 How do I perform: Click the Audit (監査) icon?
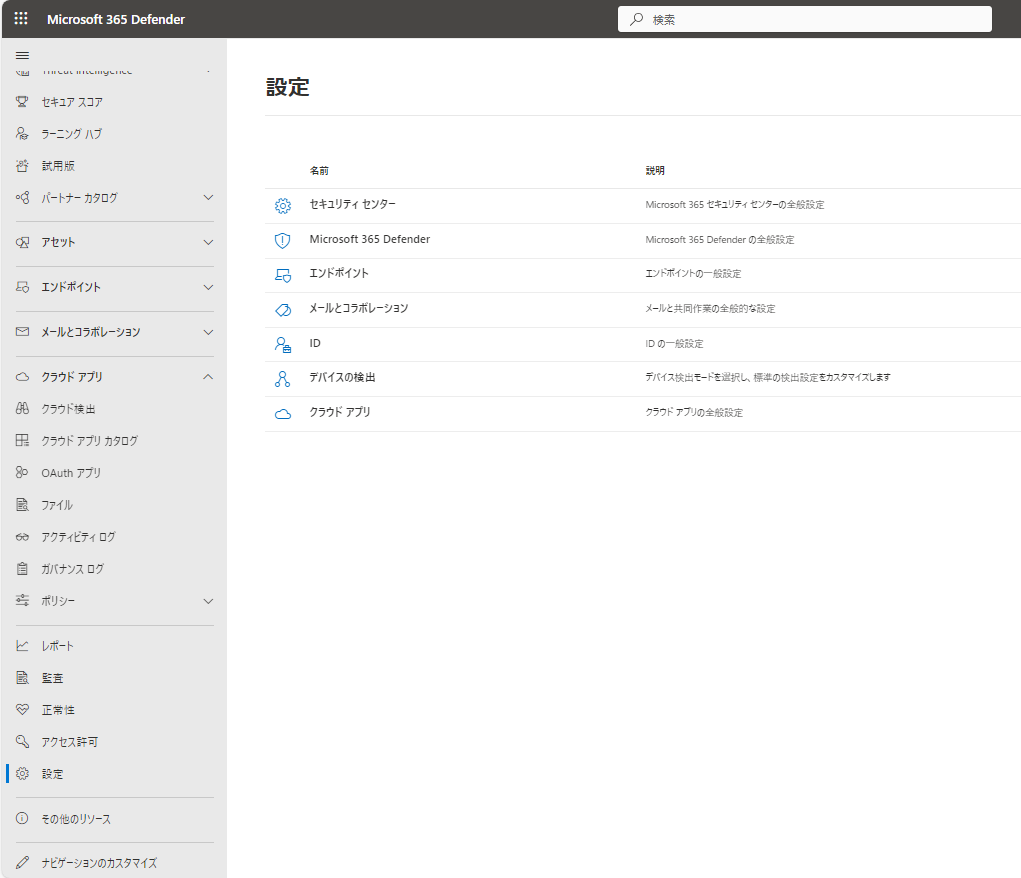(22, 677)
